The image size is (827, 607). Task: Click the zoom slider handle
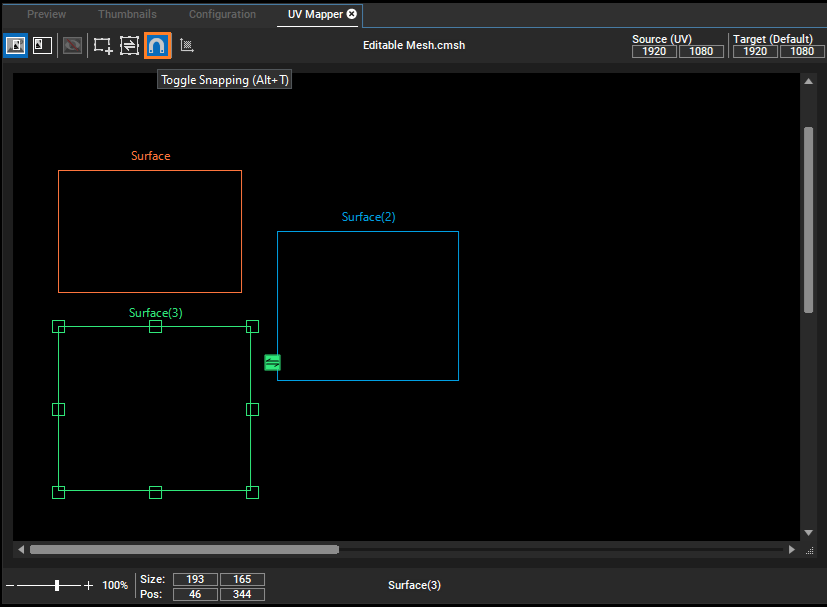[57, 585]
